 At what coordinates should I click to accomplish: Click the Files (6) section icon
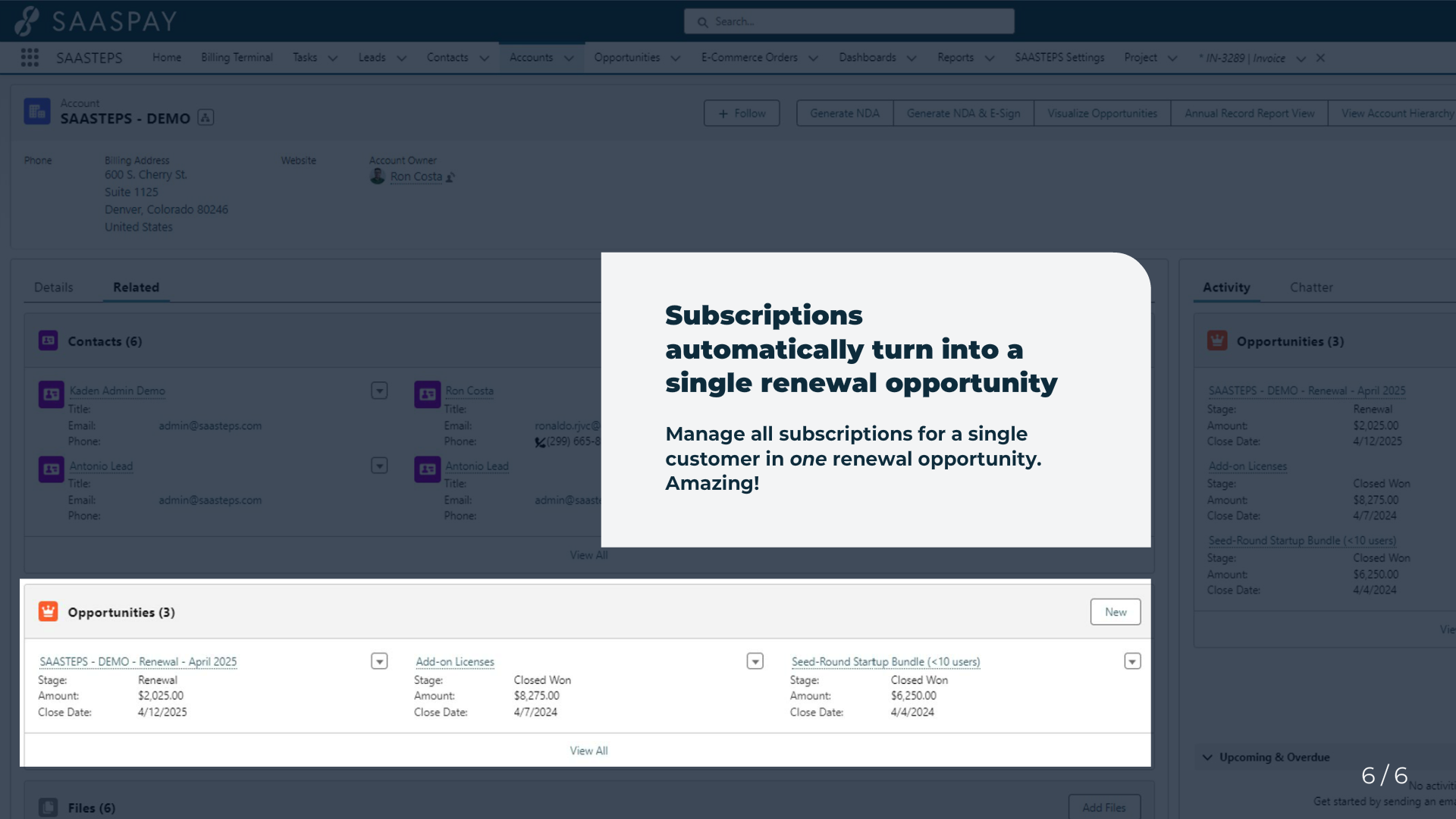[49, 807]
